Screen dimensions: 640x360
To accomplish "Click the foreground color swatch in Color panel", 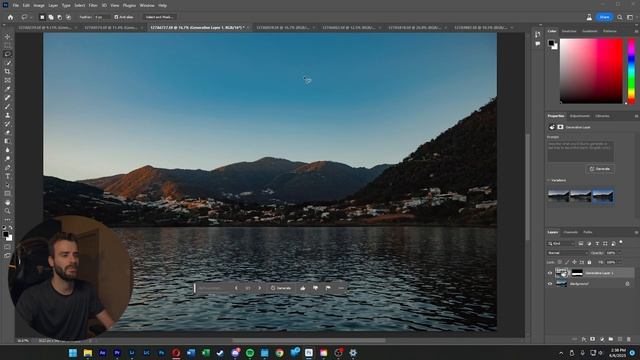I will (551, 43).
